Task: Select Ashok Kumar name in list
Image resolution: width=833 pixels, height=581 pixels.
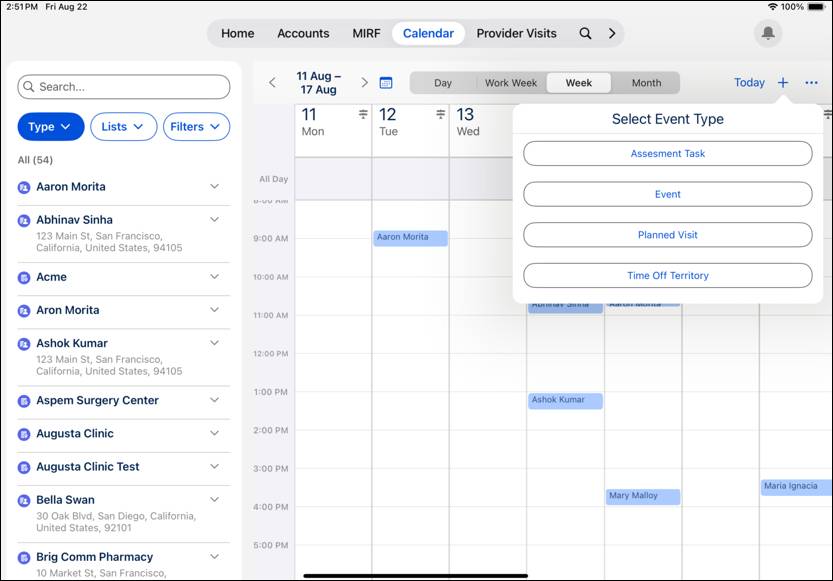Action: point(72,344)
